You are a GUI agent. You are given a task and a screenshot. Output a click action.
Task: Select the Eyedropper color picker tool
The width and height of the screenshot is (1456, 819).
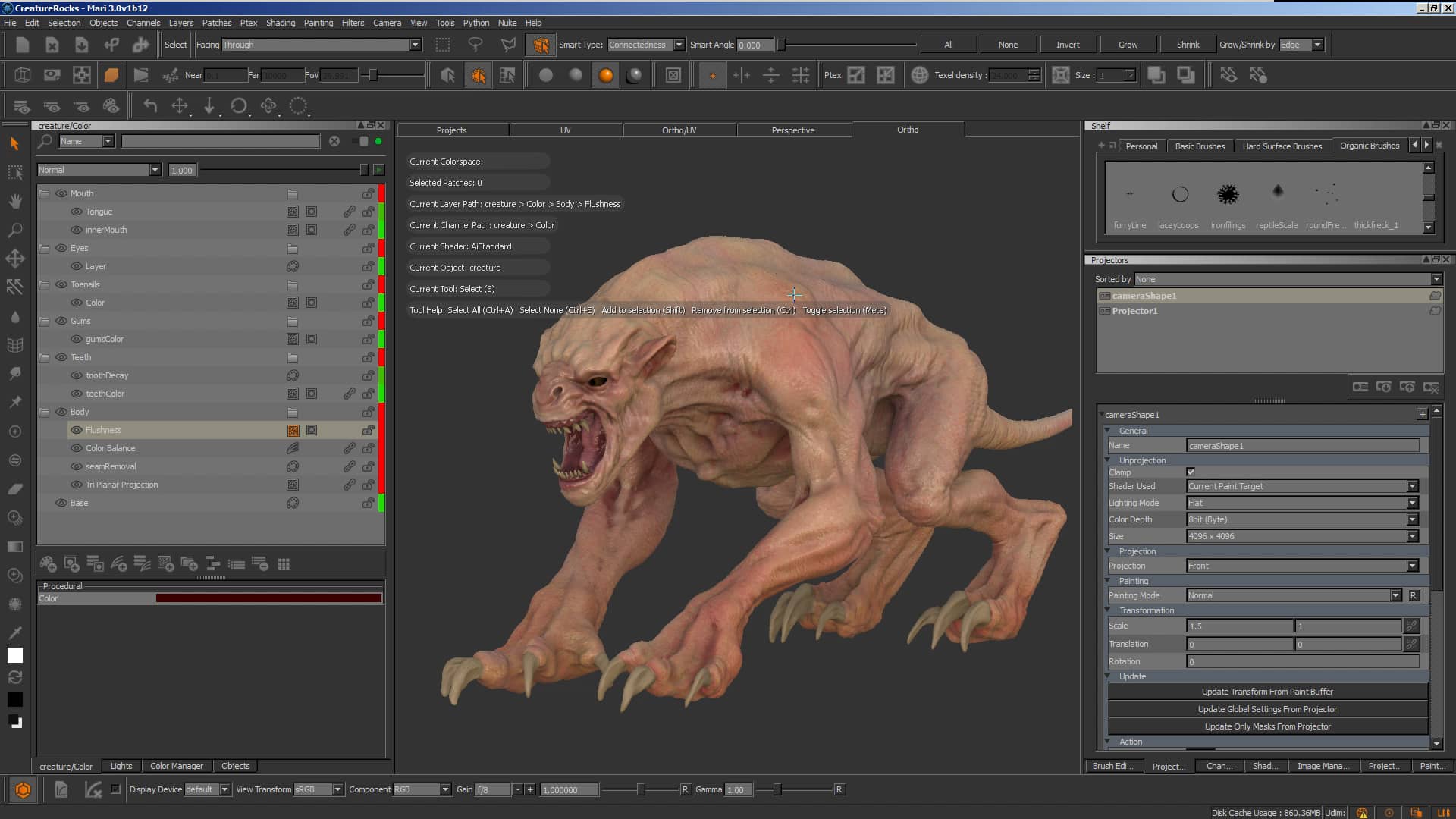pyautogui.click(x=15, y=632)
